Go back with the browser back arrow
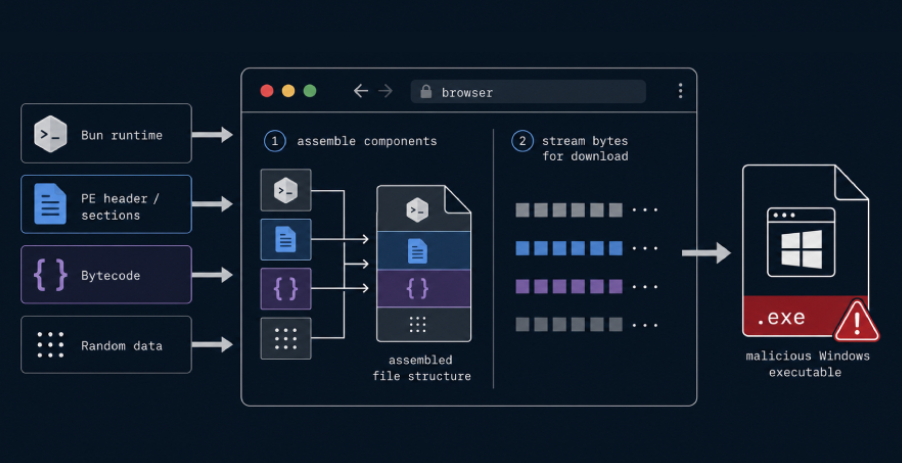The height and width of the screenshot is (463, 902). click(x=361, y=91)
